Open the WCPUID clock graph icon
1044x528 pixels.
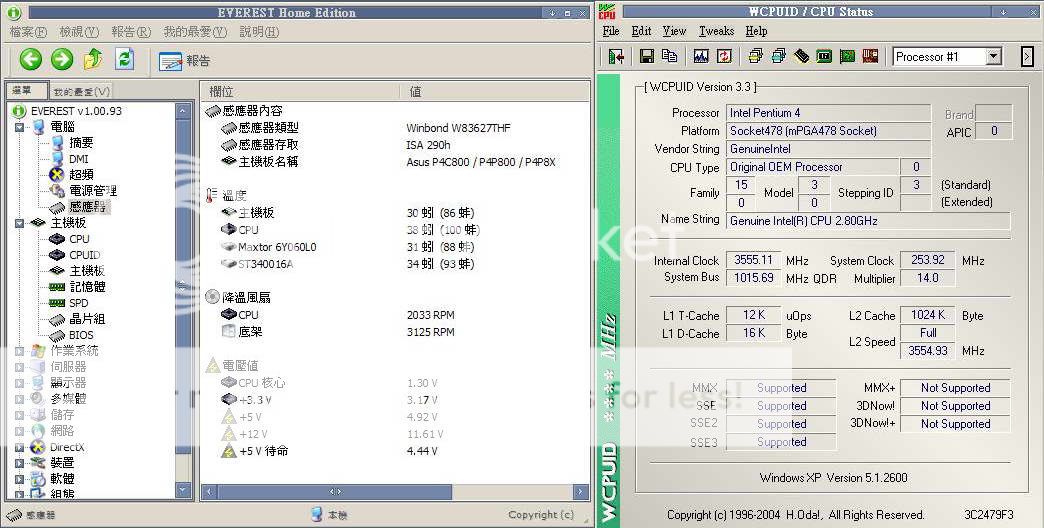[702, 56]
